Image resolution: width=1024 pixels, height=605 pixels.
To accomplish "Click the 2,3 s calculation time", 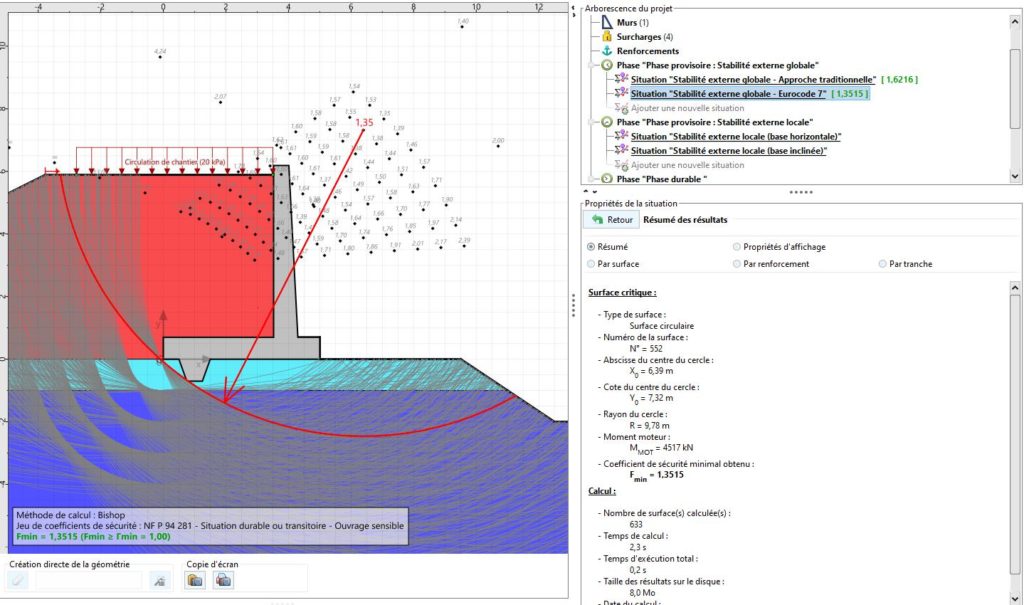I will 638,547.
